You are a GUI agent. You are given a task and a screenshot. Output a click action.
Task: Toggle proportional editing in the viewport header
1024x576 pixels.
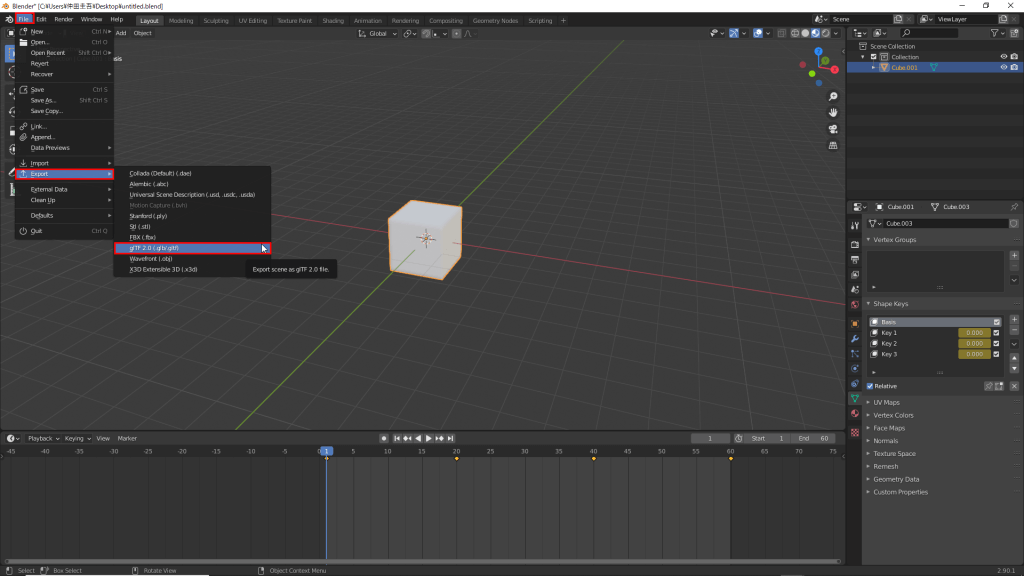point(457,33)
